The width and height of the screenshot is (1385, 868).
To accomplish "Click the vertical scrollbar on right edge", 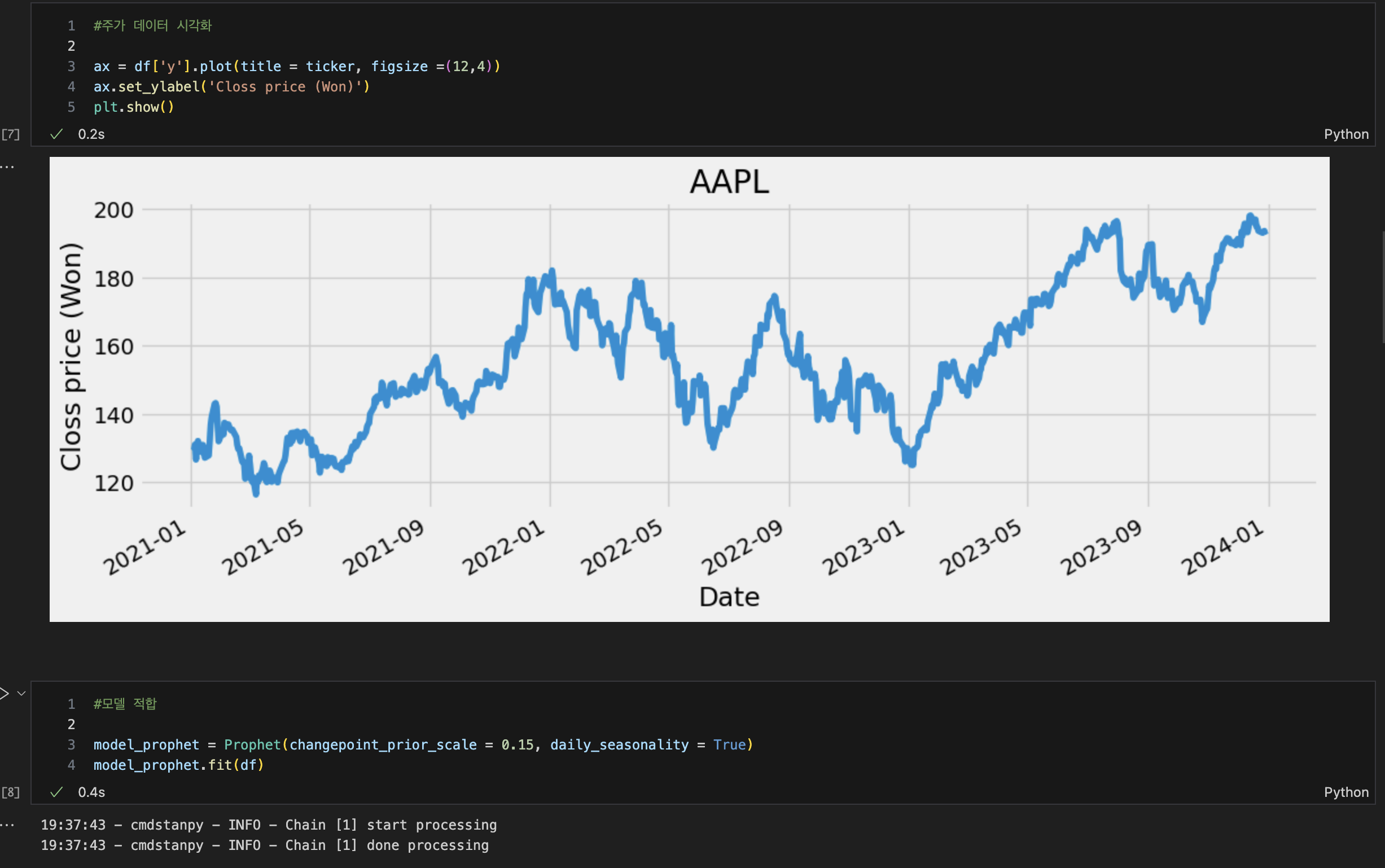I will 1382,287.
